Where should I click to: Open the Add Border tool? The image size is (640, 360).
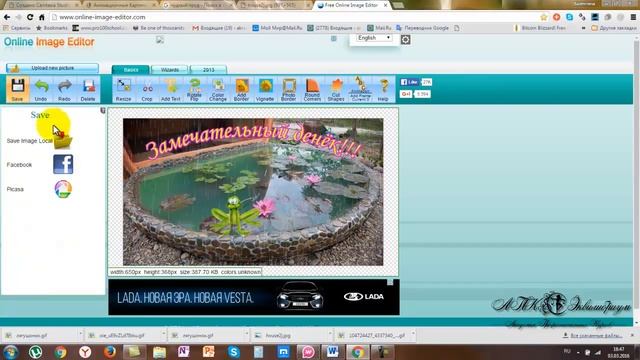pos(241,89)
